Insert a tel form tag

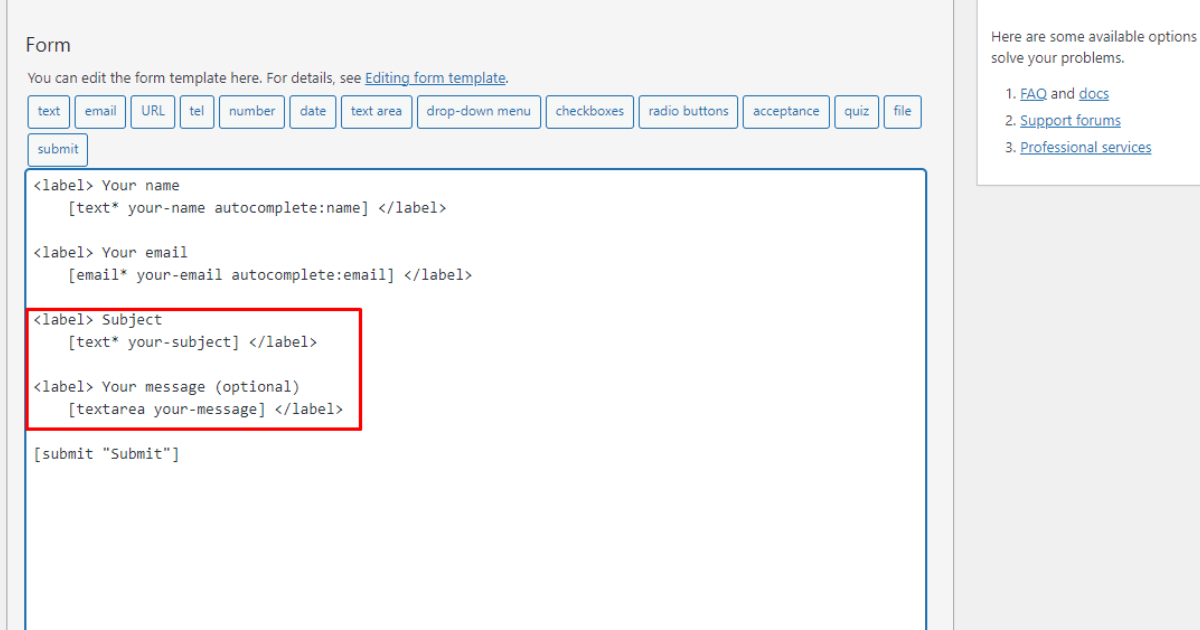click(197, 111)
